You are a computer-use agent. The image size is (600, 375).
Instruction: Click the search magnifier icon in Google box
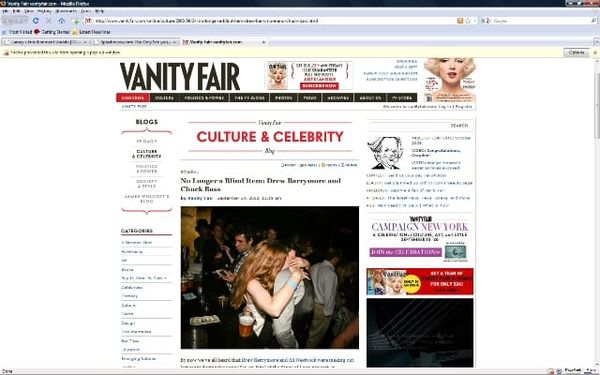[593, 21]
